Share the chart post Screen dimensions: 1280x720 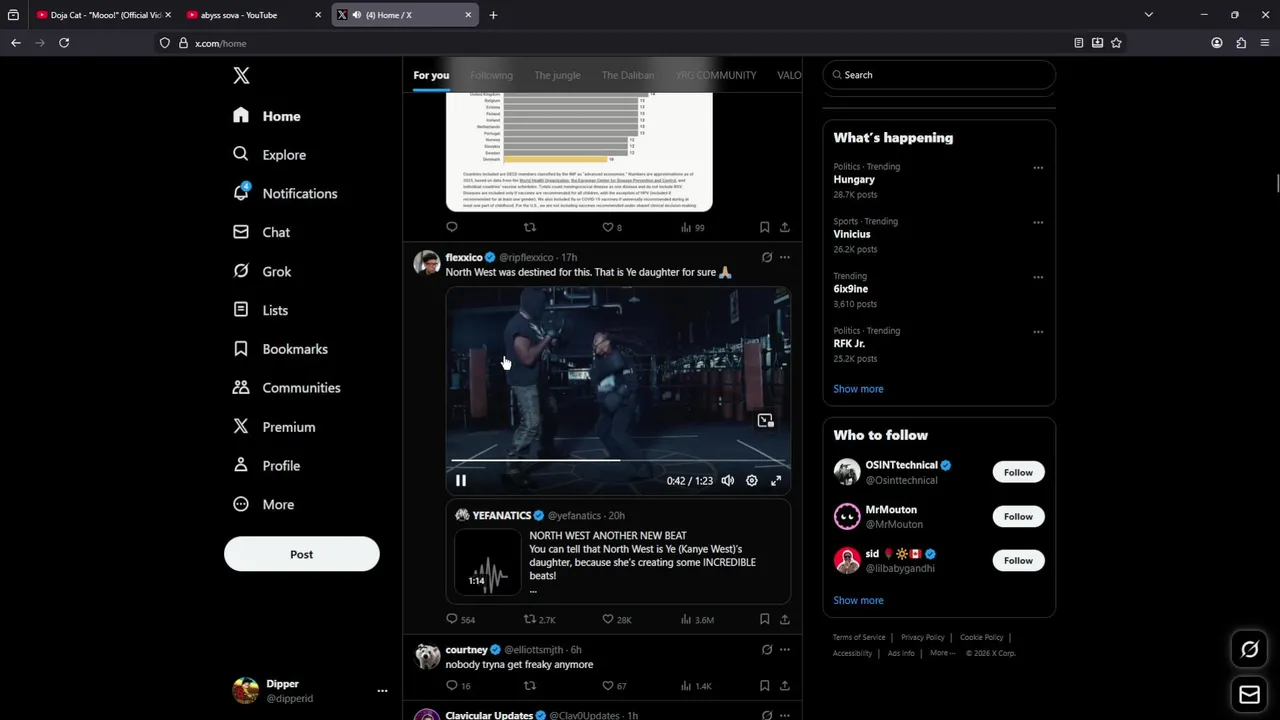[784, 228]
